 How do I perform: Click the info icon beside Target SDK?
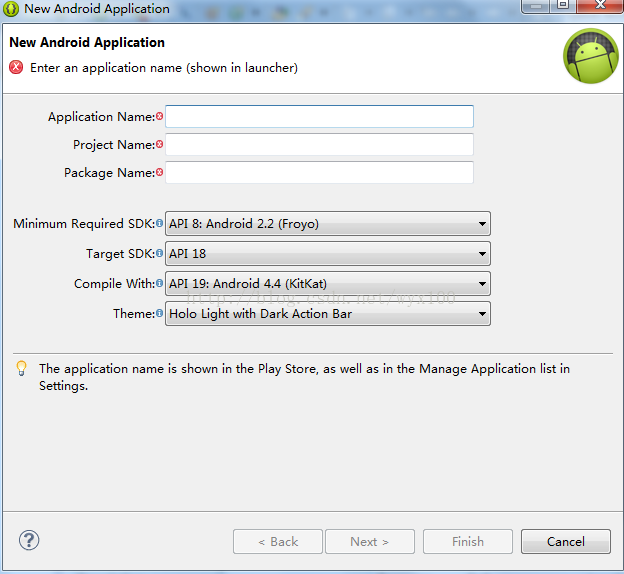160,253
